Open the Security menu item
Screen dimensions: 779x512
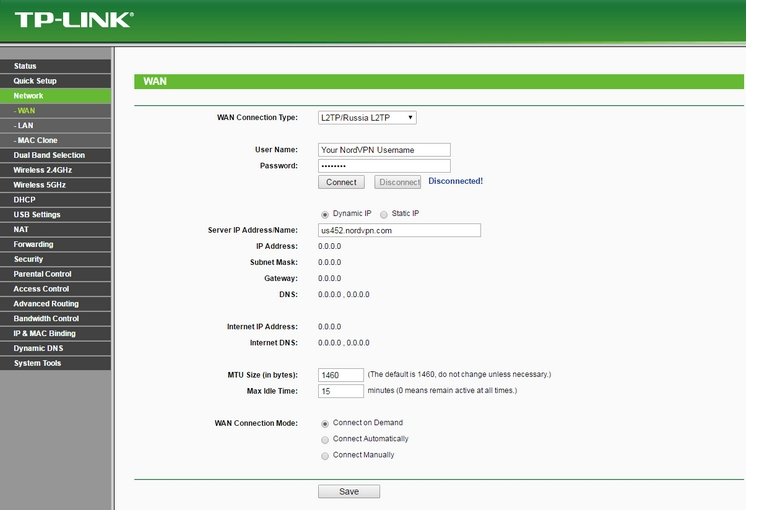[x=55, y=259]
